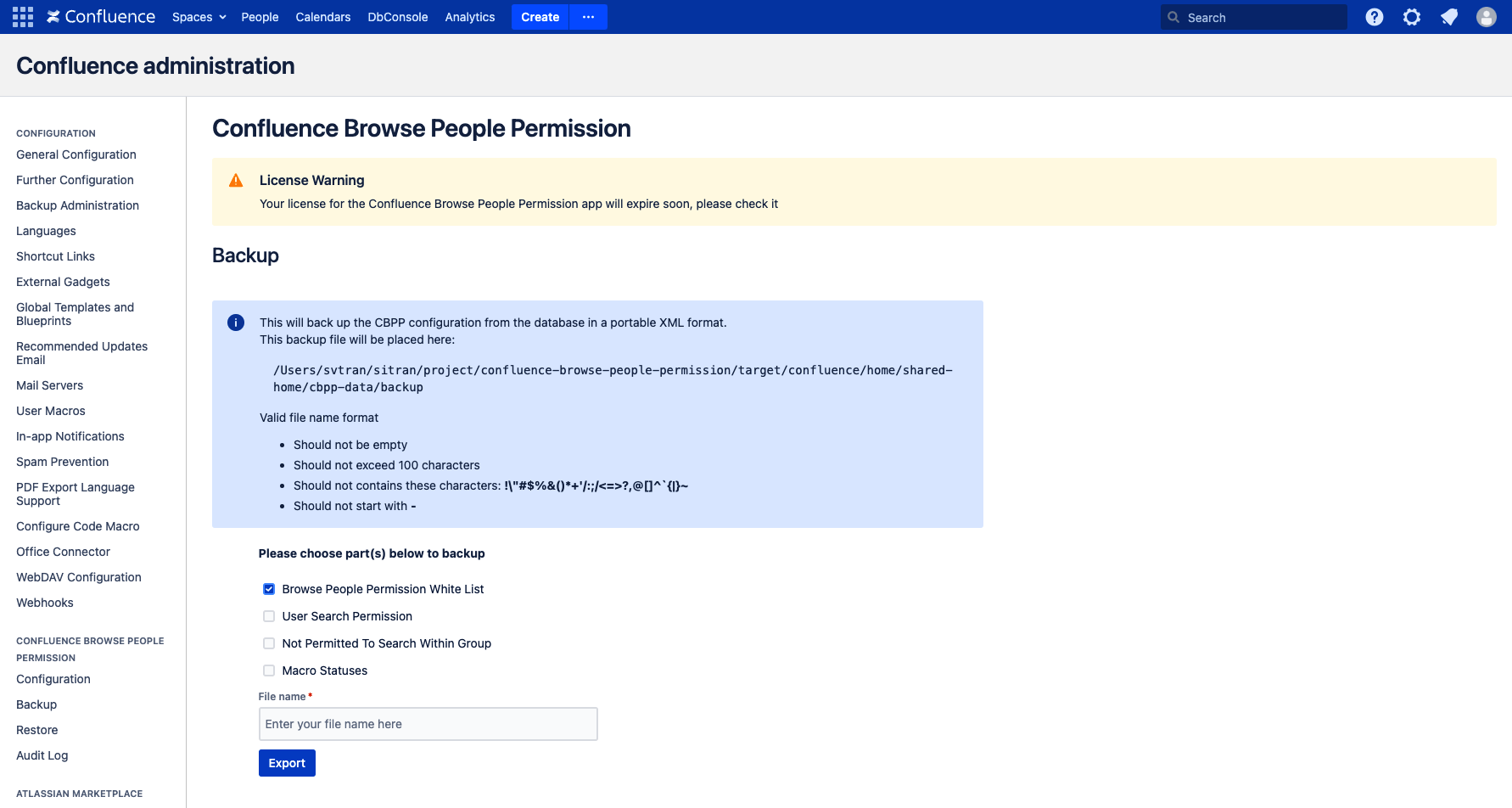Image resolution: width=1512 pixels, height=808 pixels.
Task: Enable the User Search Permission checkbox
Action: 269,616
